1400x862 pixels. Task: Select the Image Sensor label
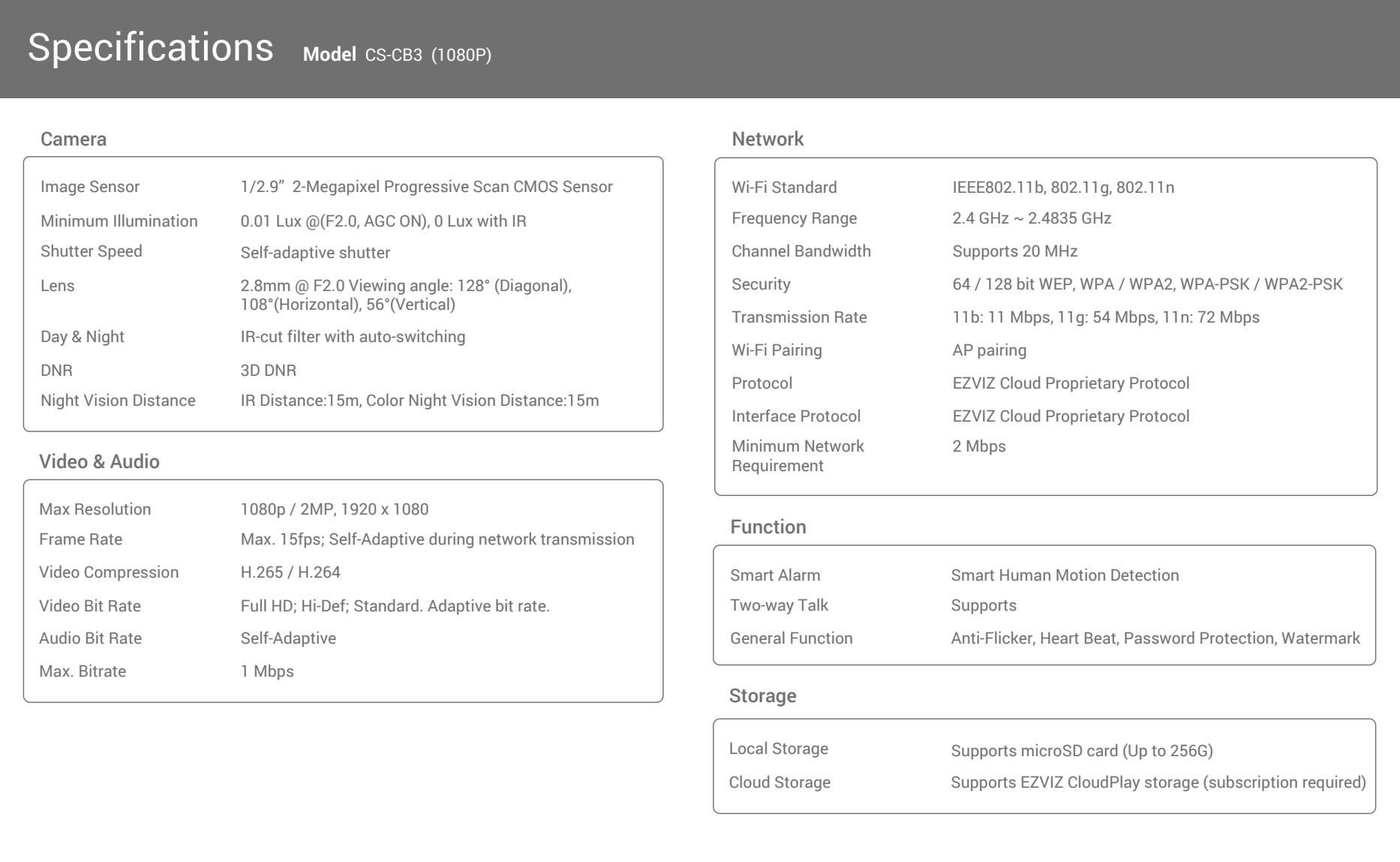tap(90, 187)
